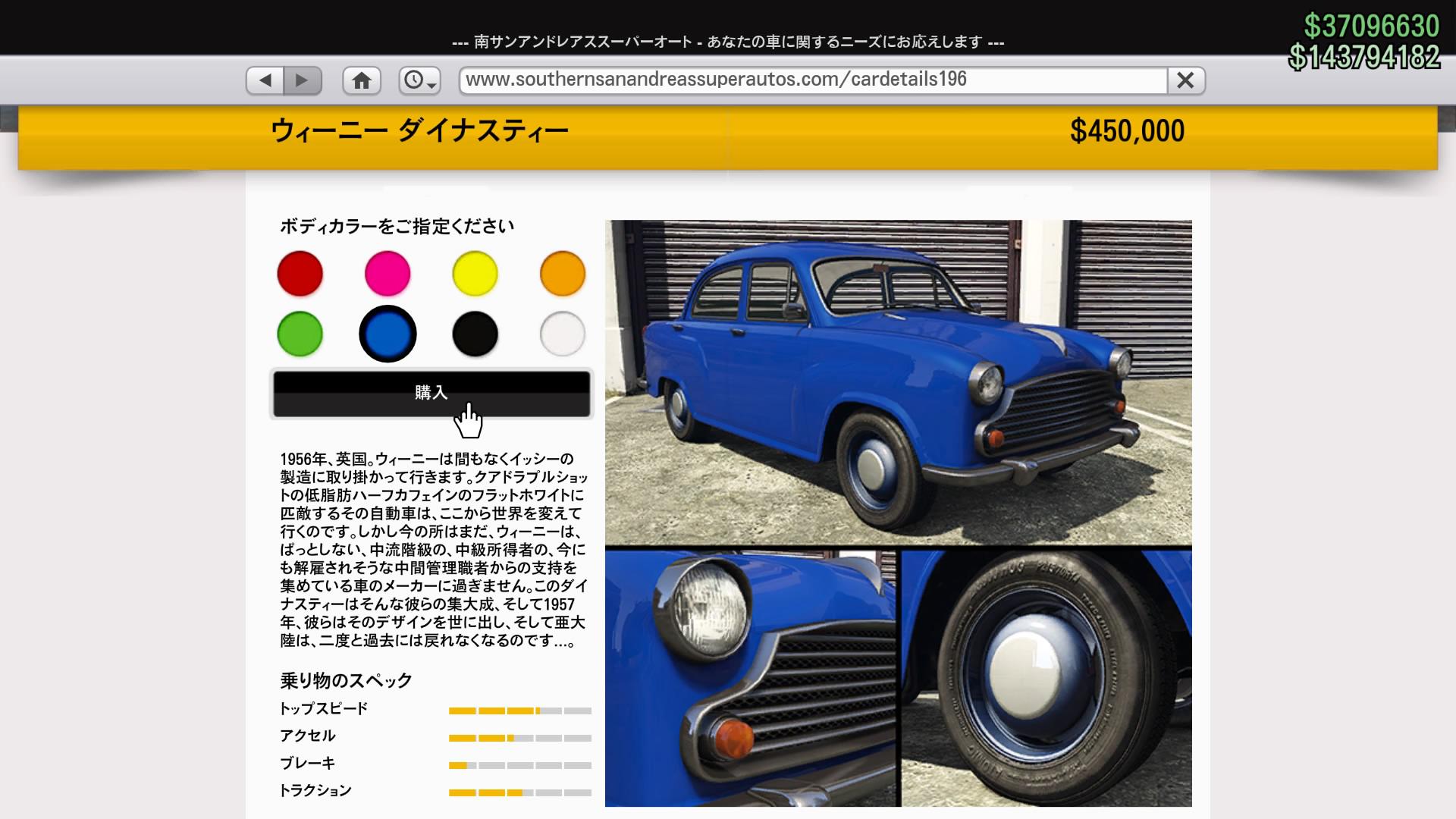This screenshot has width=1456, height=819.
Task: Select the green body color
Action: pyautogui.click(x=300, y=334)
